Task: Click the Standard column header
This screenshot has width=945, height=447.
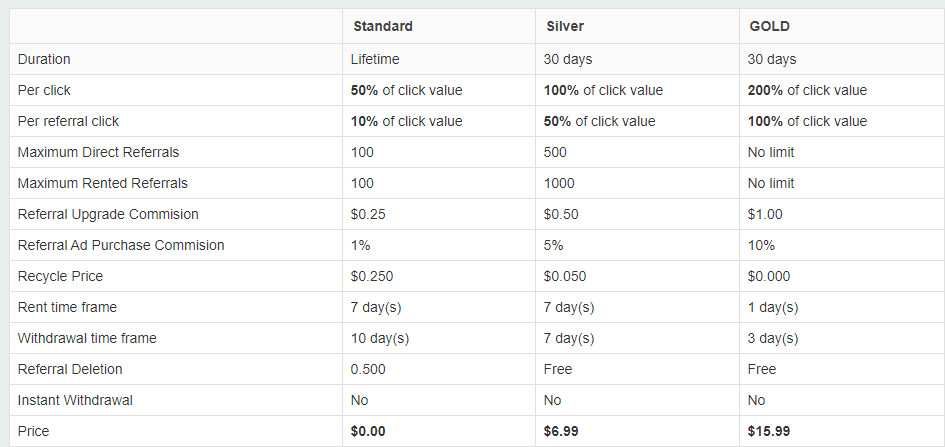Action: click(382, 26)
